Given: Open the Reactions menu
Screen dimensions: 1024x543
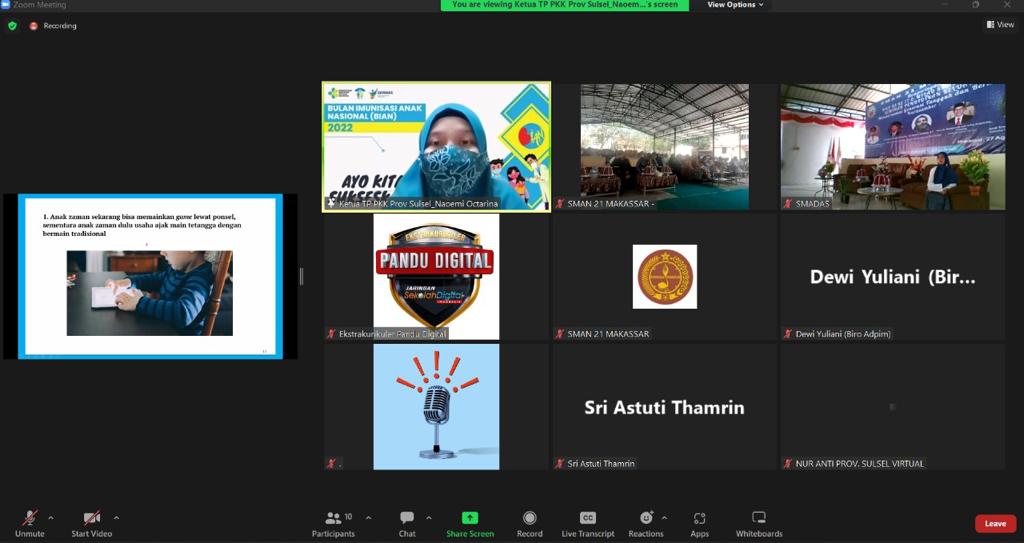Looking at the screenshot, I should [646, 523].
